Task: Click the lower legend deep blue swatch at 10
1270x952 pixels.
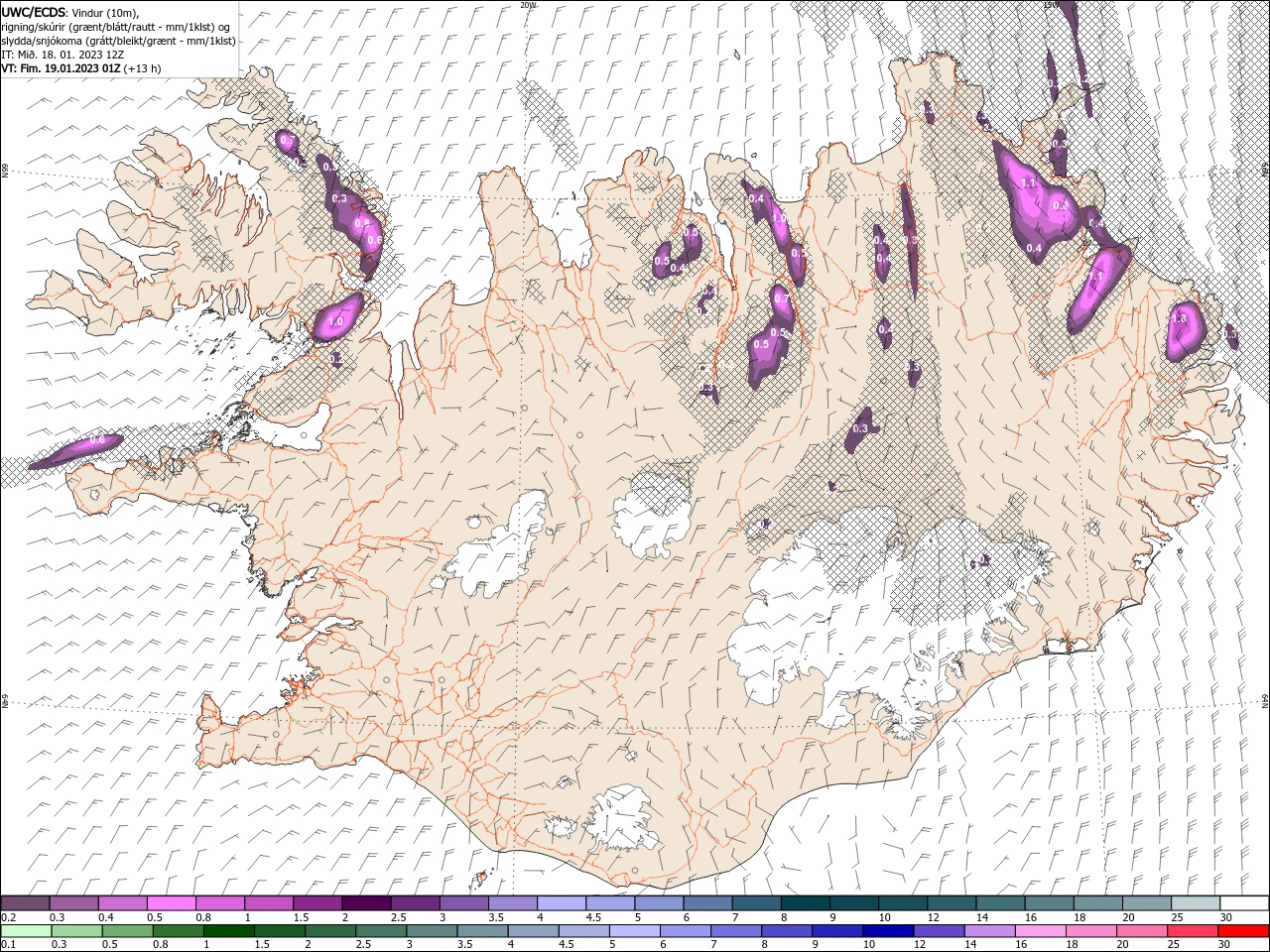Action: point(888,931)
